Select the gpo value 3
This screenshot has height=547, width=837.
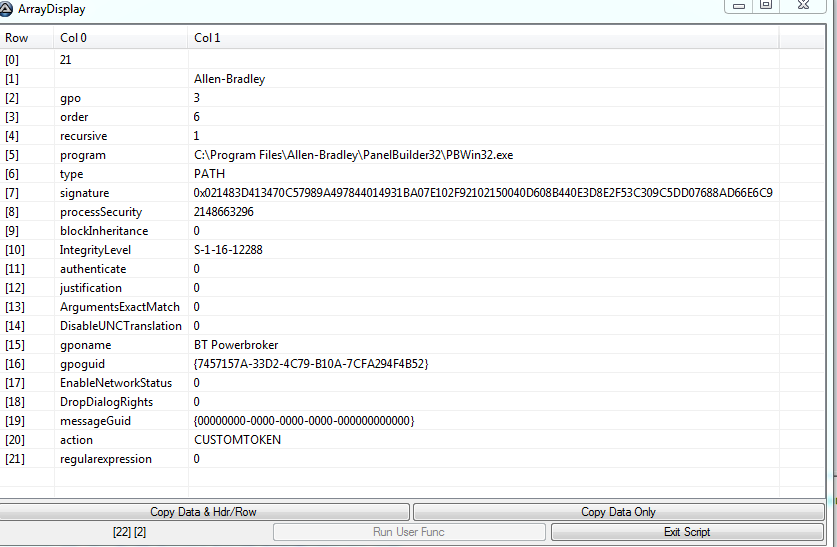196,98
